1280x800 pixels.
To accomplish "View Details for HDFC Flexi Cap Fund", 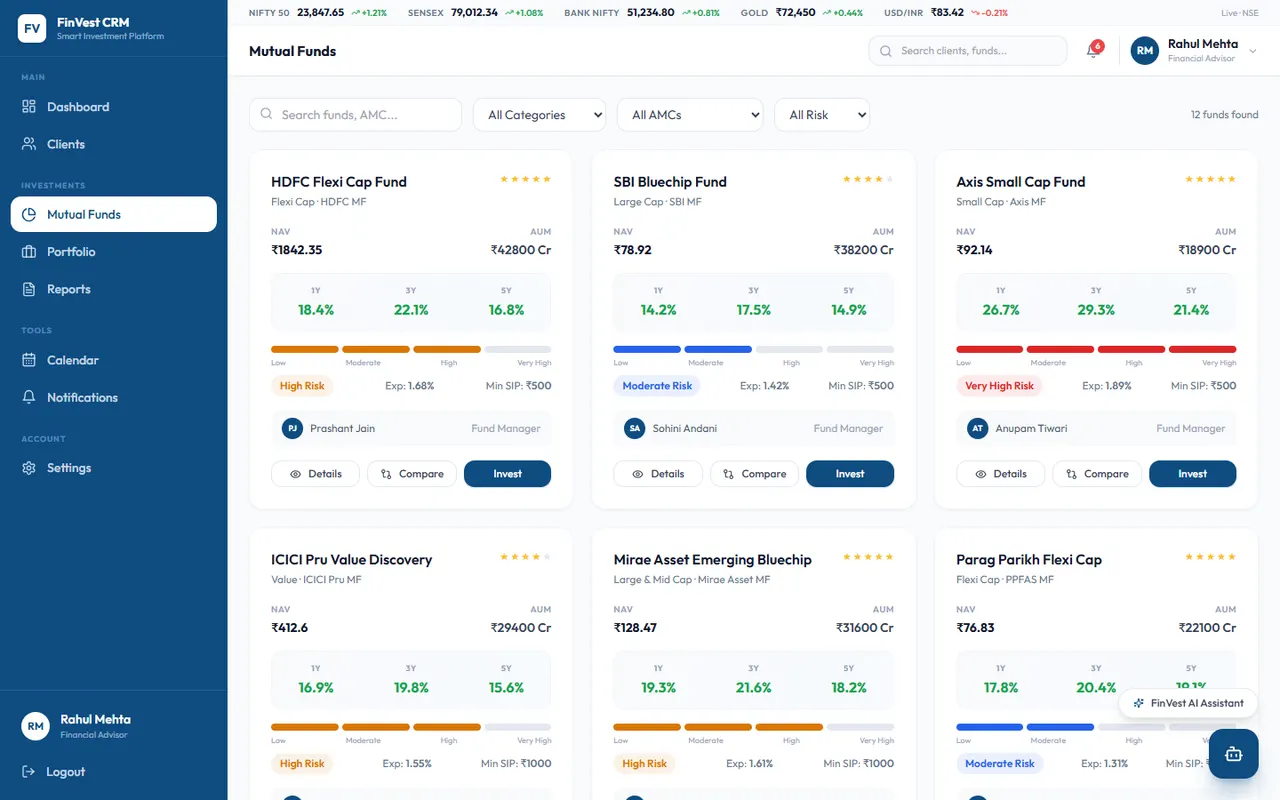I will pos(315,474).
